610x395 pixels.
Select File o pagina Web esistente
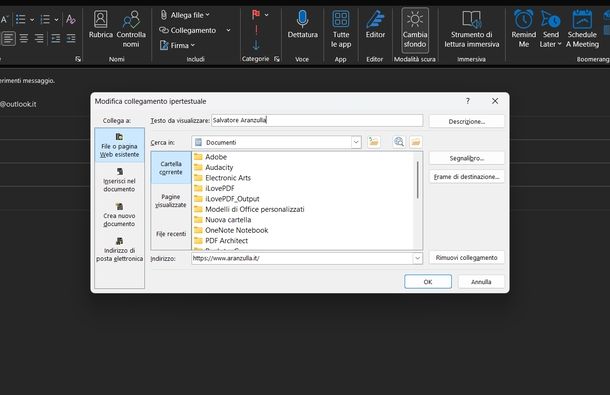(x=119, y=145)
